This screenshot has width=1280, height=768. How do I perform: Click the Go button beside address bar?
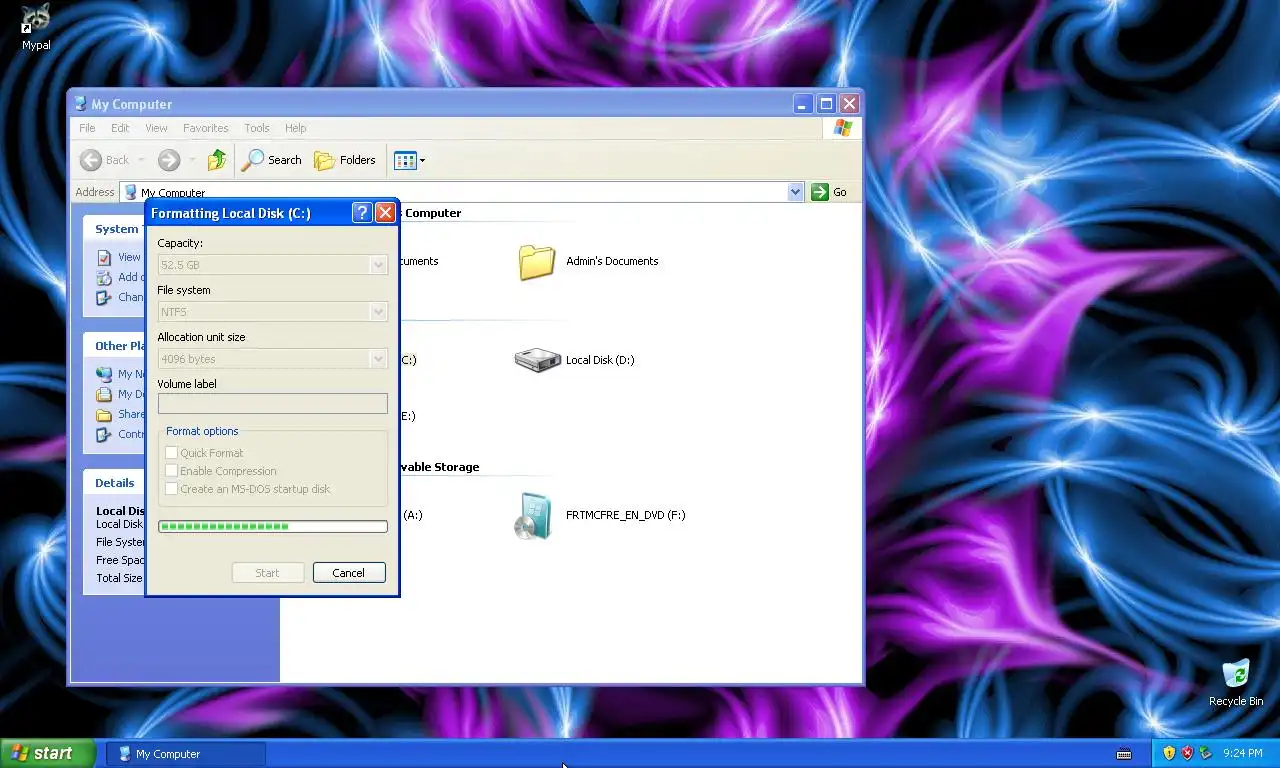coord(830,192)
